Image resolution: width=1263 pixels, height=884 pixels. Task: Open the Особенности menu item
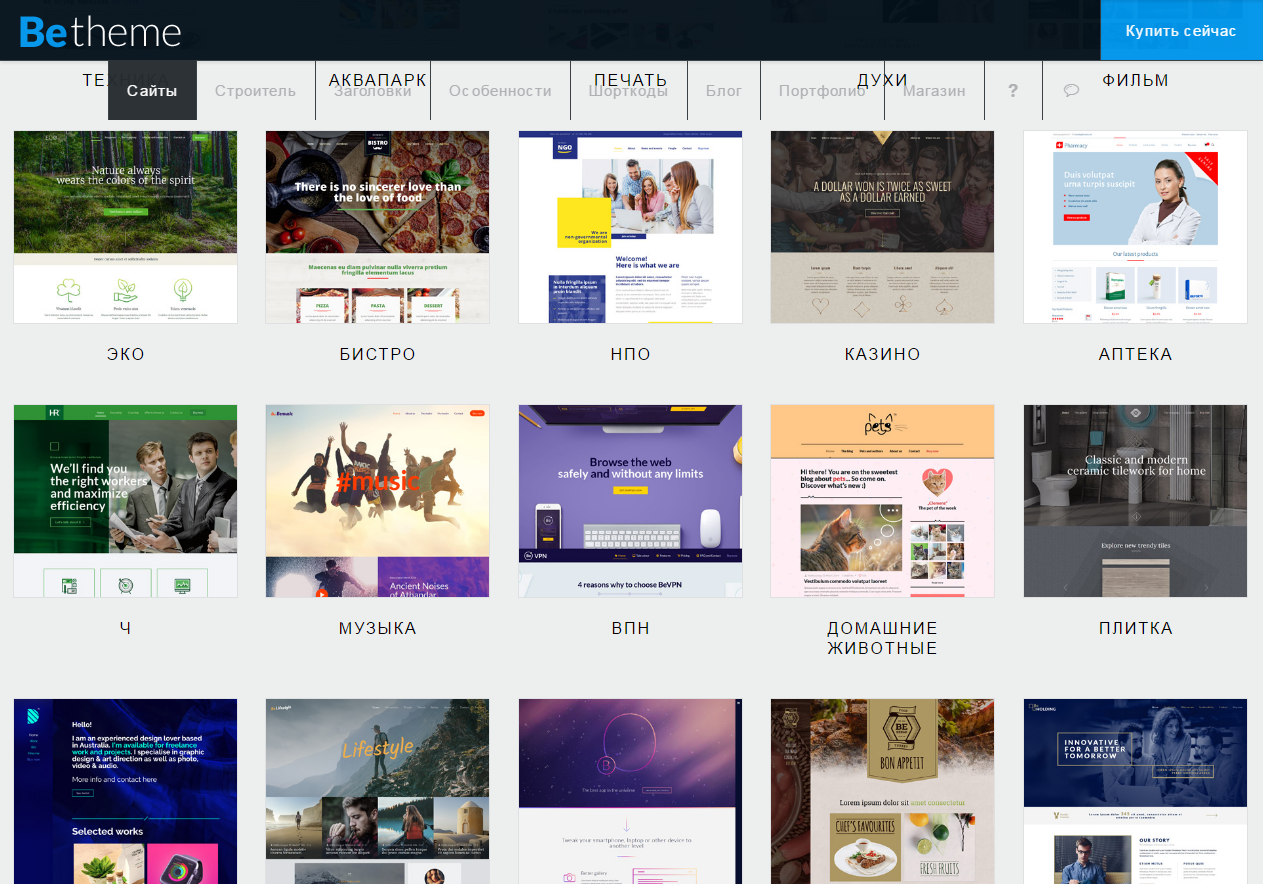click(500, 91)
